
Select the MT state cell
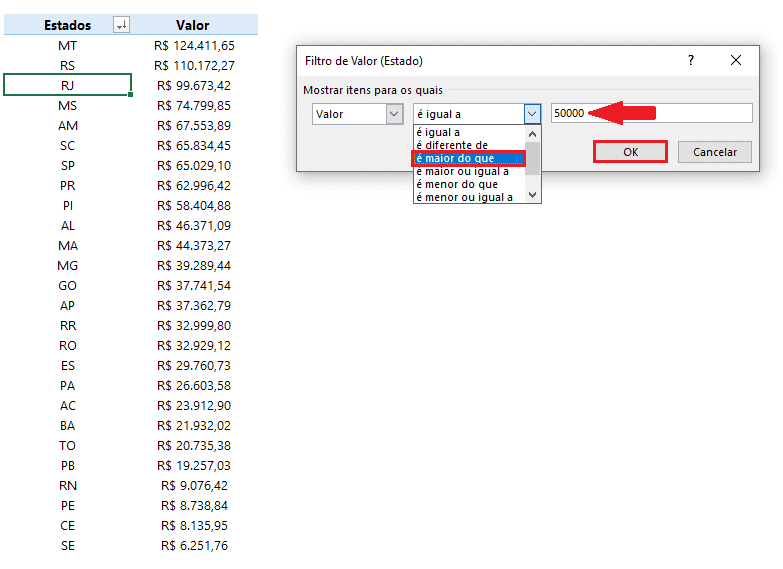(67, 45)
